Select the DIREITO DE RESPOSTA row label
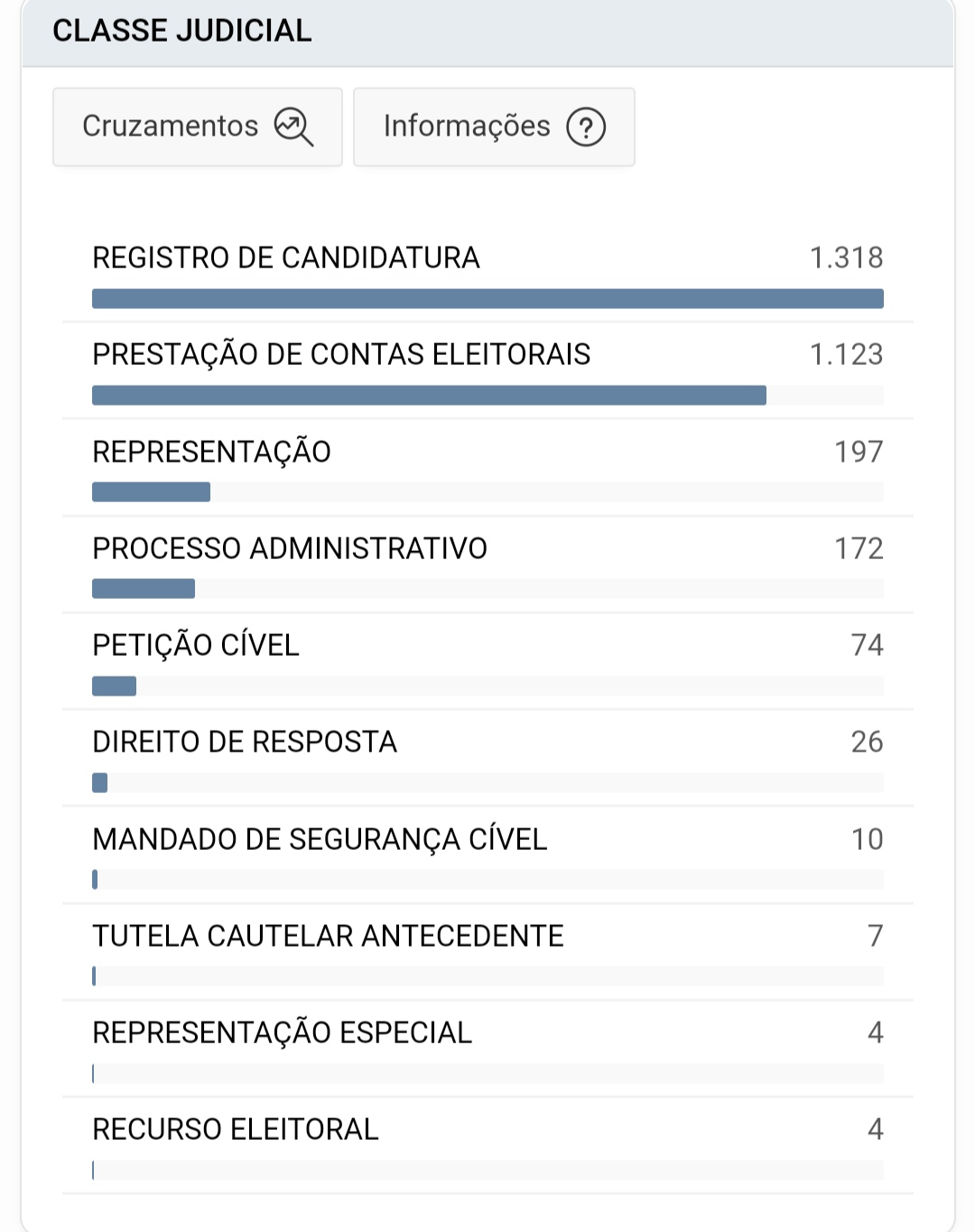Screen dimensions: 975x1232 pos(245,742)
